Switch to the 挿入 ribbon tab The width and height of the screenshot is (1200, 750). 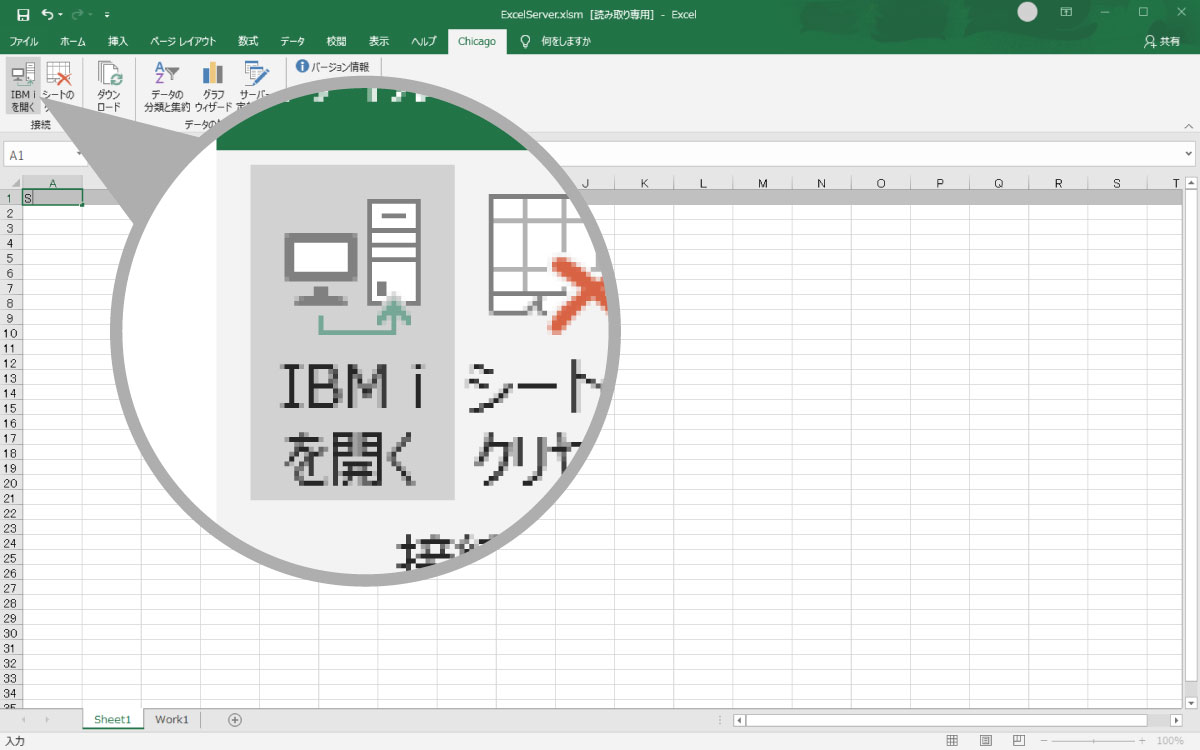coord(118,41)
